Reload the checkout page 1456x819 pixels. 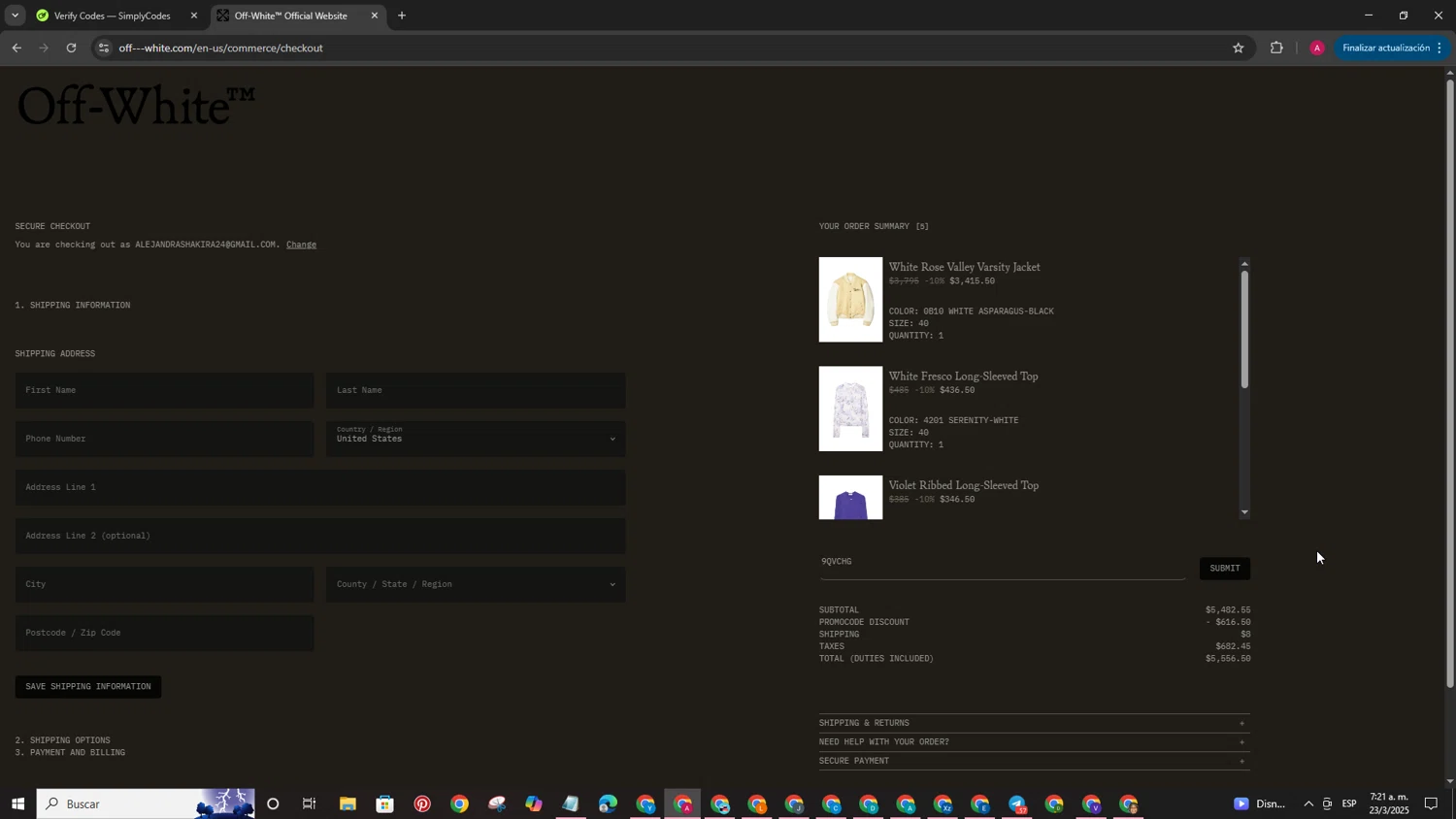pyautogui.click(x=71, y=48)
